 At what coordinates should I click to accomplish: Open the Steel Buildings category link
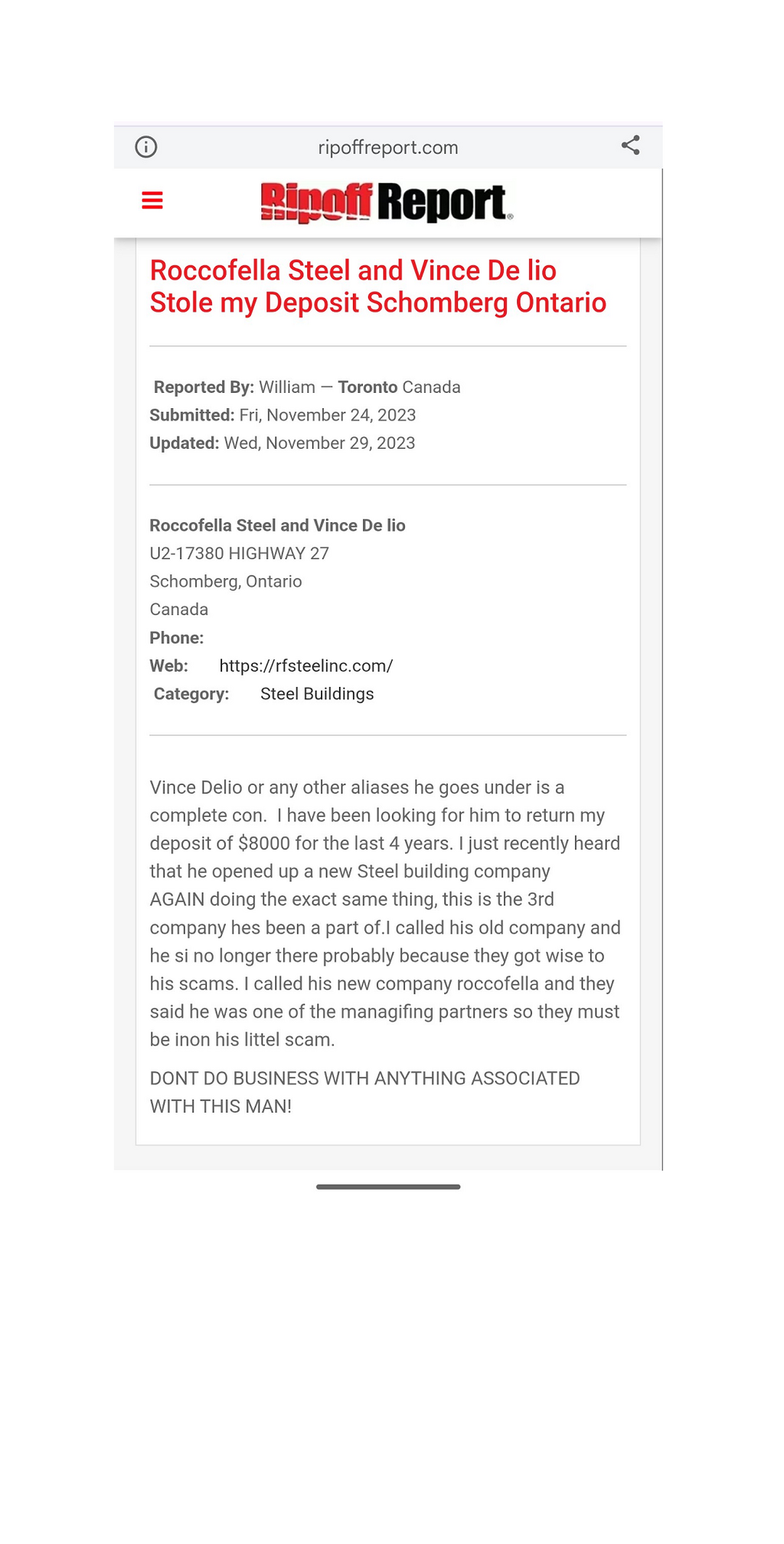[x=317, y=694]
